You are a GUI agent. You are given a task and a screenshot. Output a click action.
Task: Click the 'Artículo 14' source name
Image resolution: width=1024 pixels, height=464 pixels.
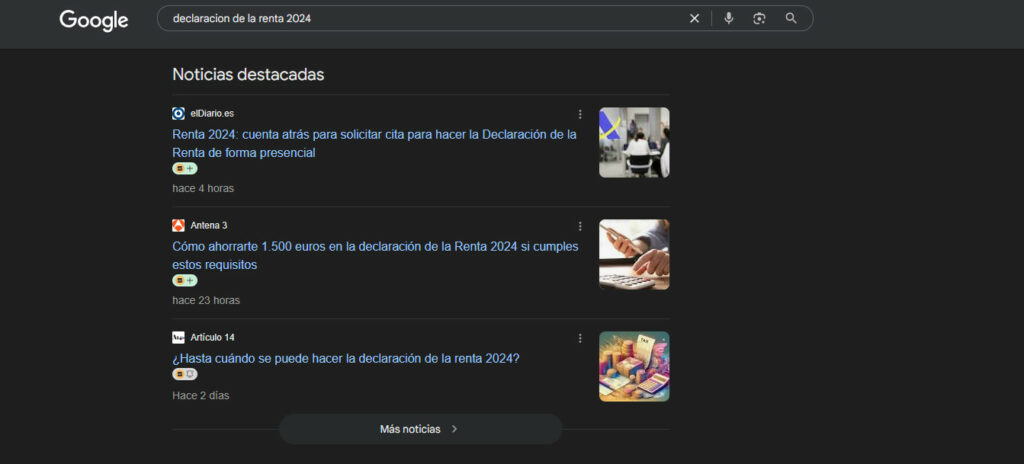pyautogui.click(x=212, y=338)
